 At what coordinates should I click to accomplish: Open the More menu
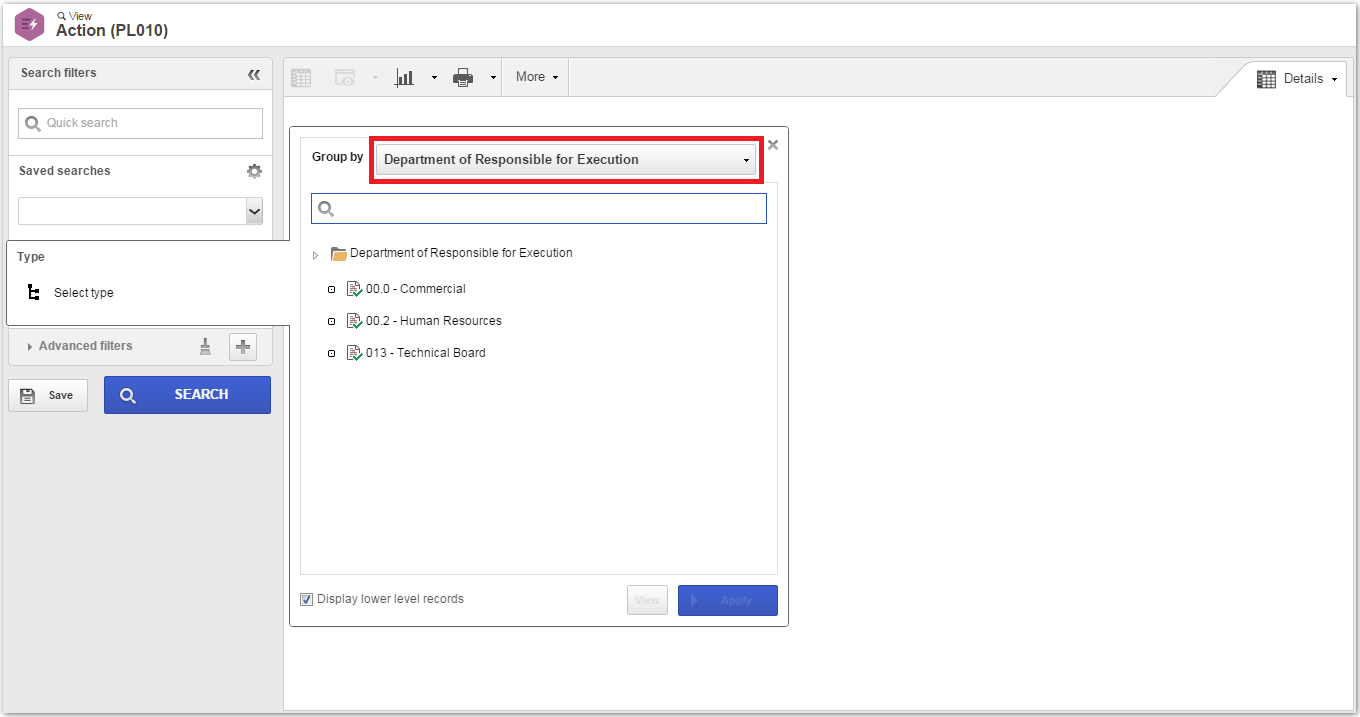(536, 77)
